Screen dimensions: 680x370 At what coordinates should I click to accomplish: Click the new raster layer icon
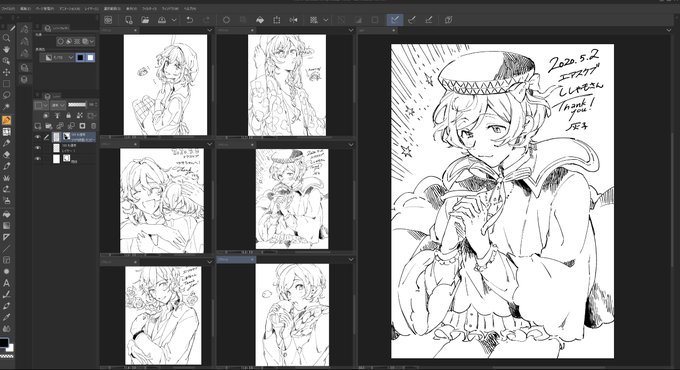coord(38,126)
